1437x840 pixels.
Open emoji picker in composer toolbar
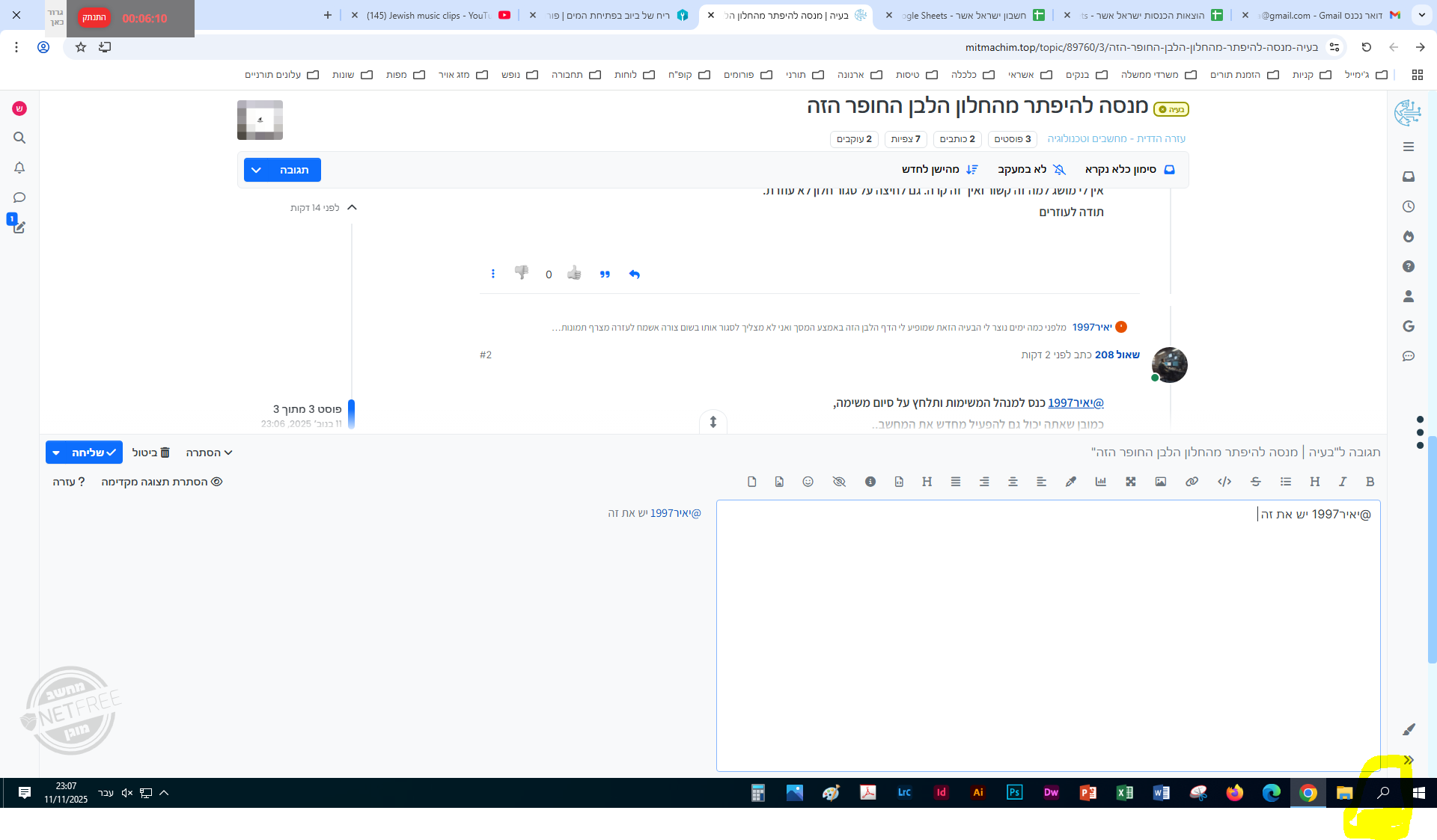tap(808, 482)
